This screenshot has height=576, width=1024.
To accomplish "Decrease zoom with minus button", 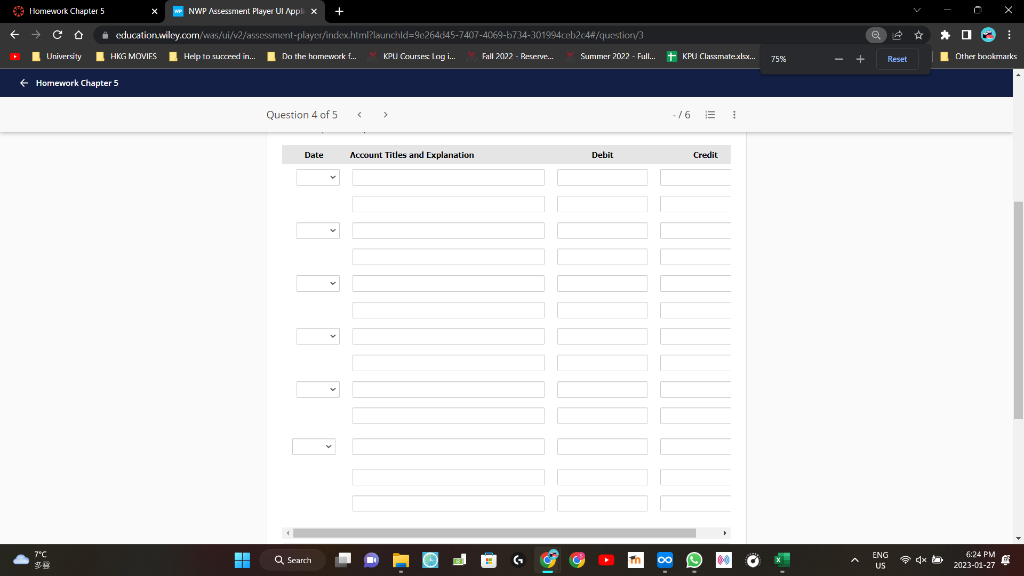I will (x=839, y=59).
